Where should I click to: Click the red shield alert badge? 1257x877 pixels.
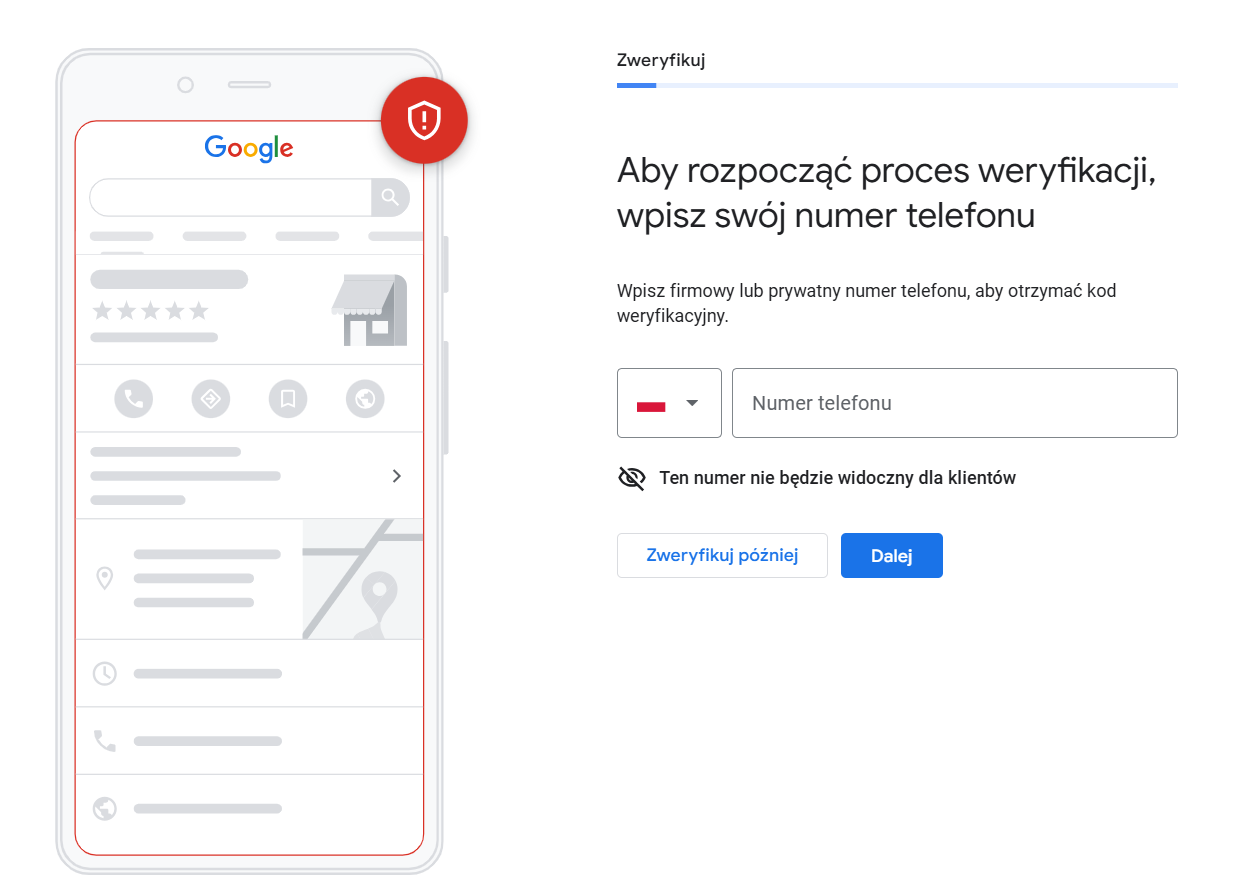(x=424, y=121)
